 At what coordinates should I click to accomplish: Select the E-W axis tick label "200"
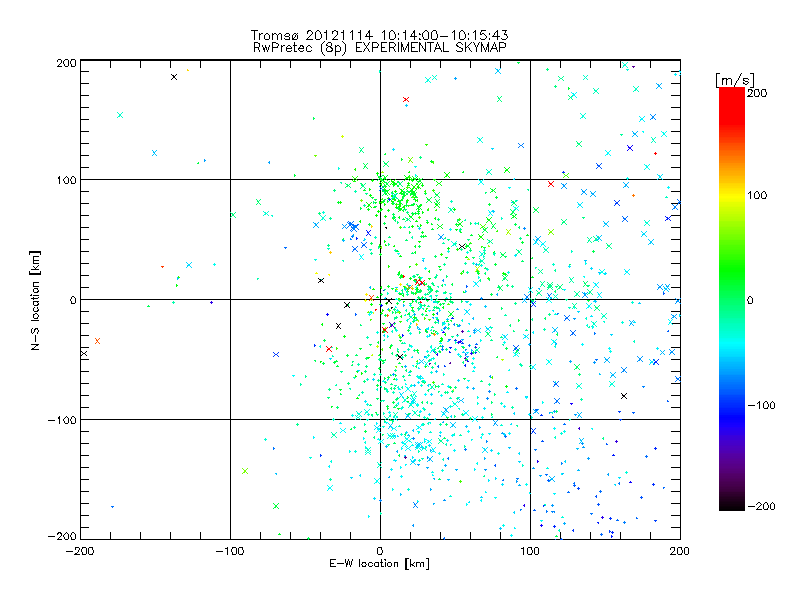coord(680,551)
